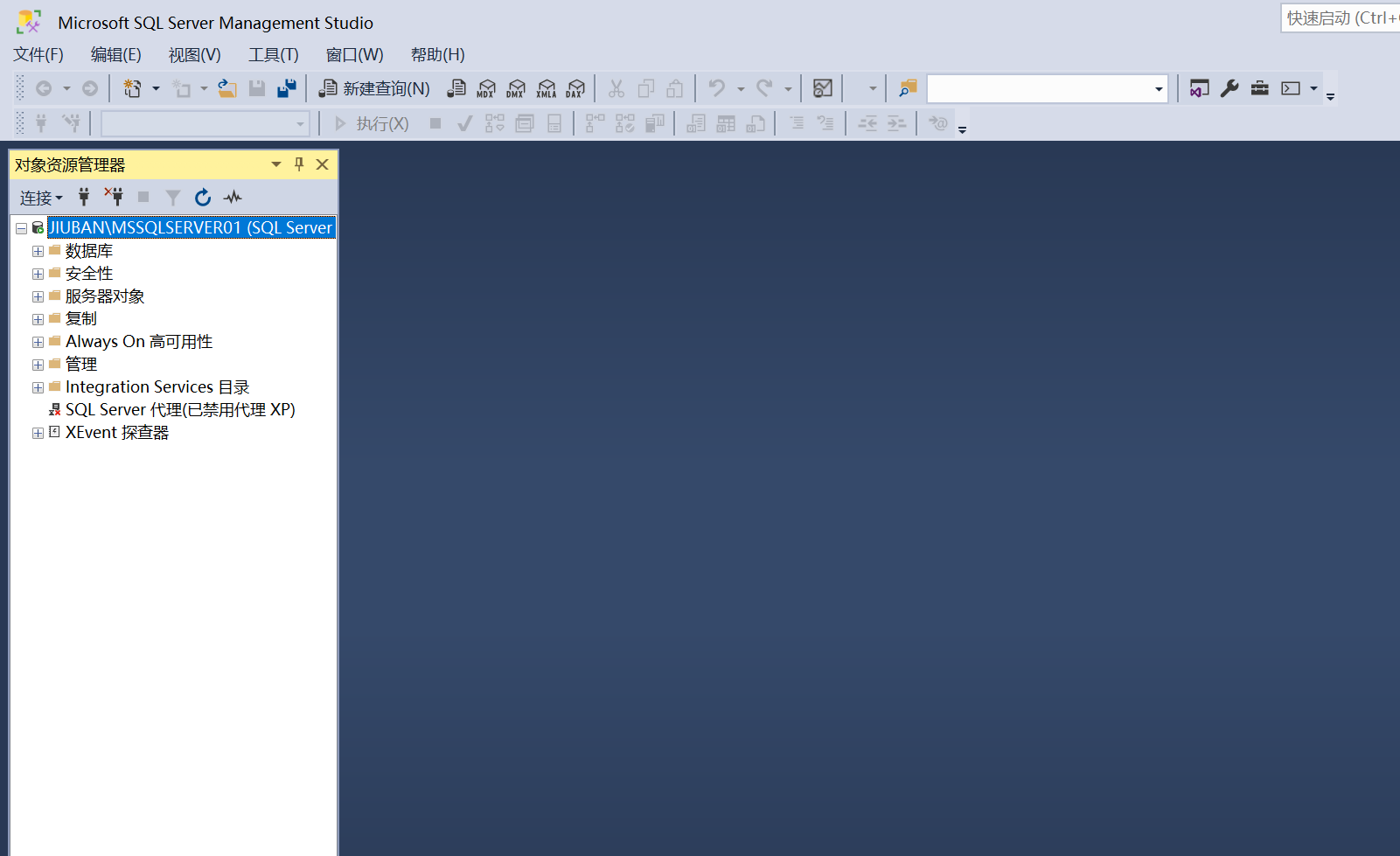Select the 安全性 tree item
Viewport: 1400px width, 856px height.
point(89,274)
